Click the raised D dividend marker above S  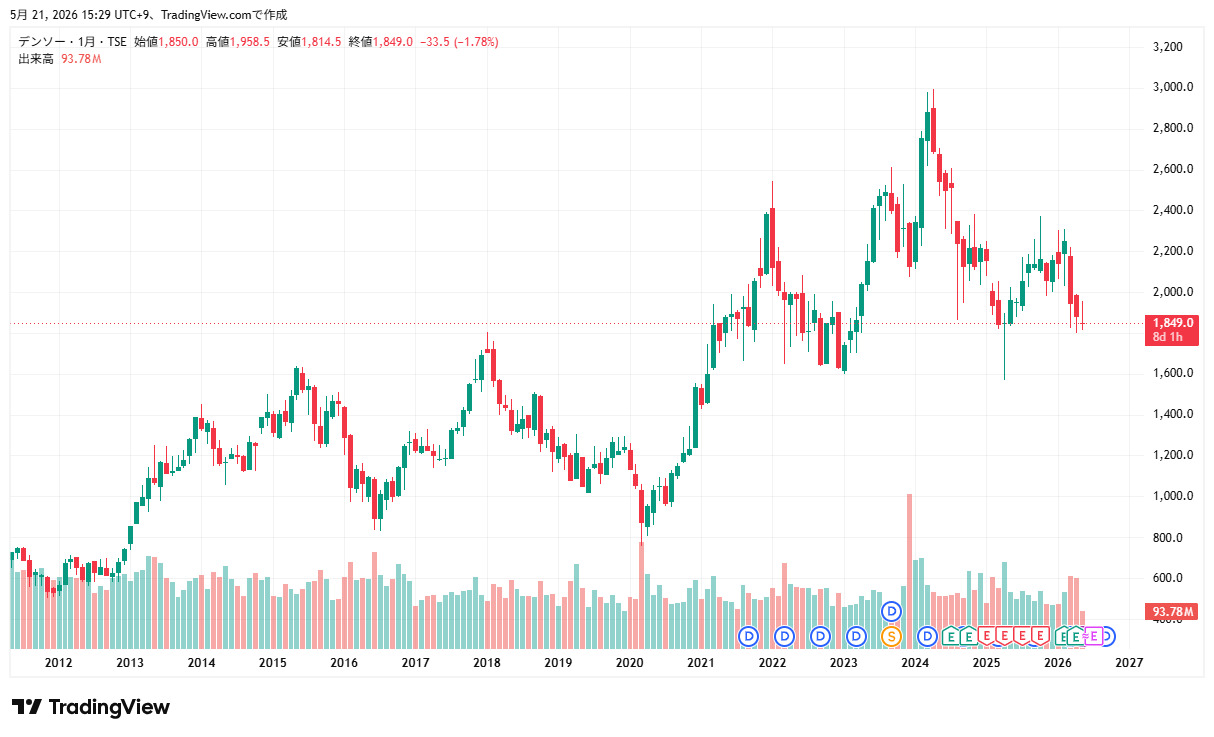point(891,611)
